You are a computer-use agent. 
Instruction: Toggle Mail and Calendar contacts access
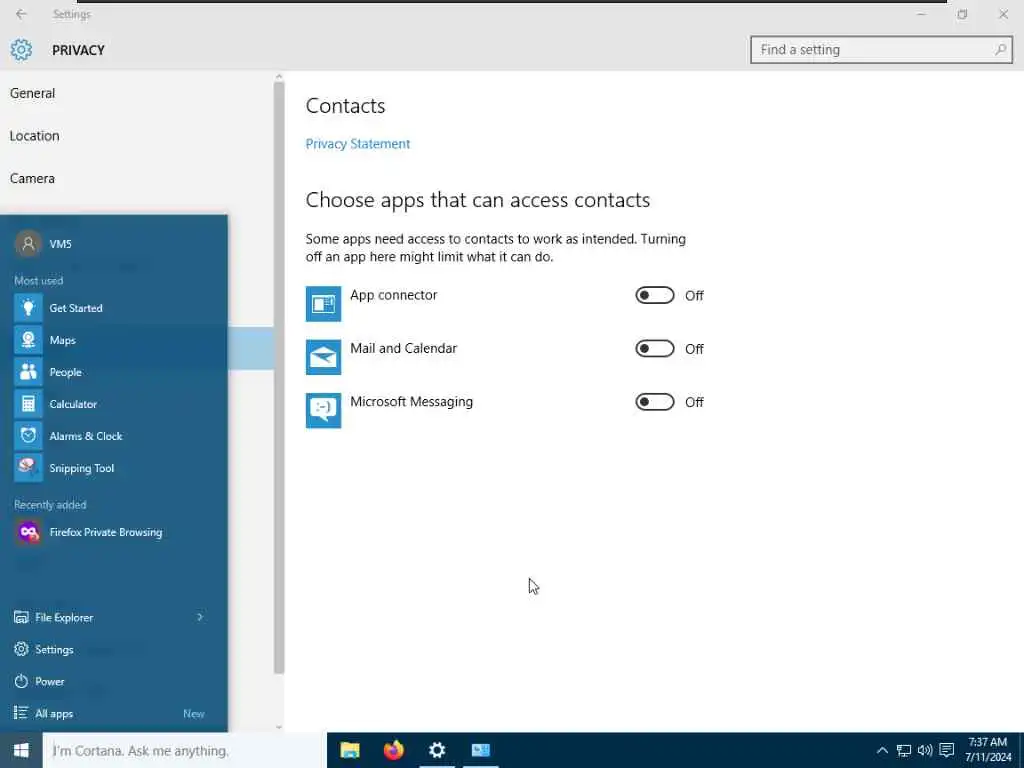point(654,349)
